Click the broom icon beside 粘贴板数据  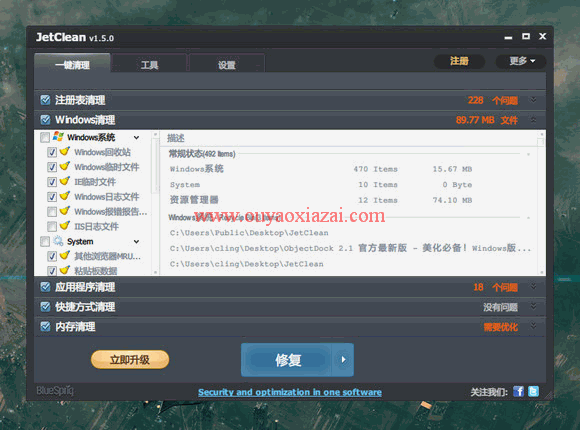(65, 270)
